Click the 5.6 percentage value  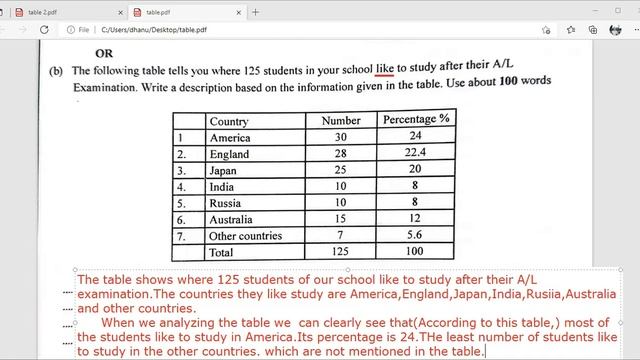(x=414, y=235)
